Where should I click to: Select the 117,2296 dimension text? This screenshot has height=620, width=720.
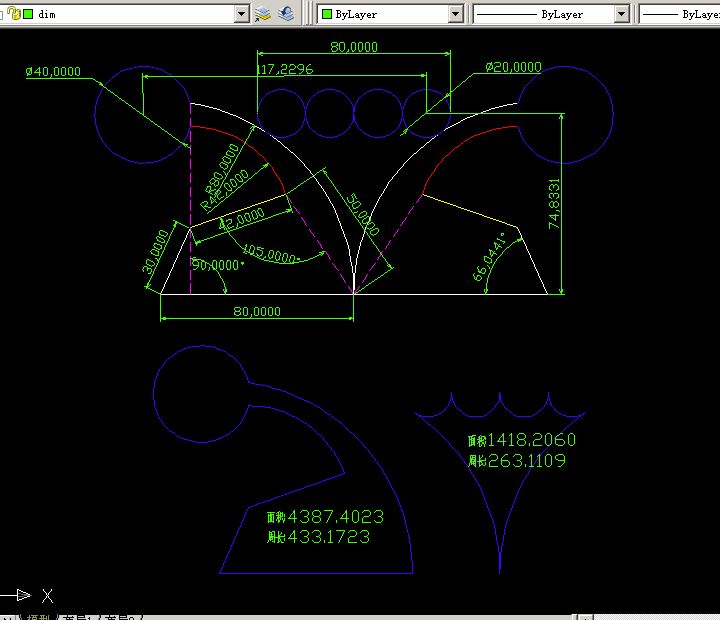pyautogui.click(x=285, y=69)
